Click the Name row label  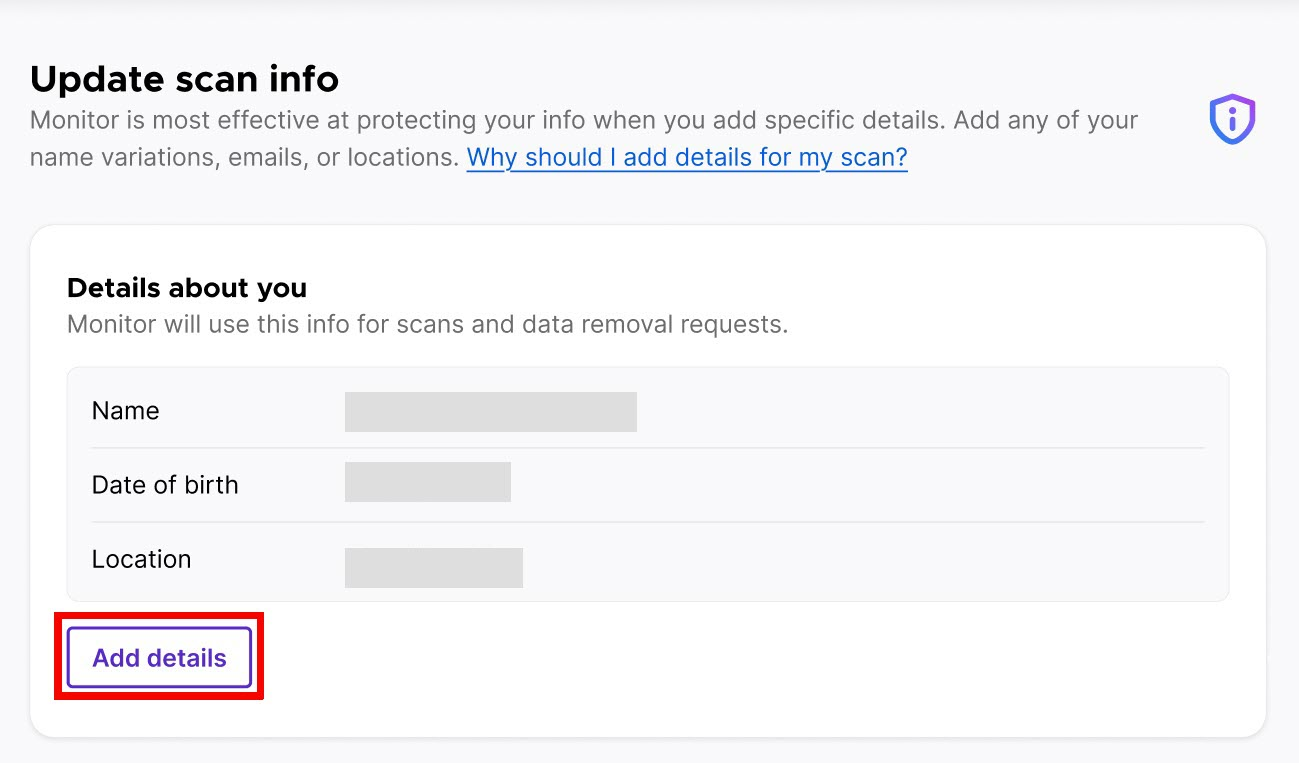click(x=125, y=410)
